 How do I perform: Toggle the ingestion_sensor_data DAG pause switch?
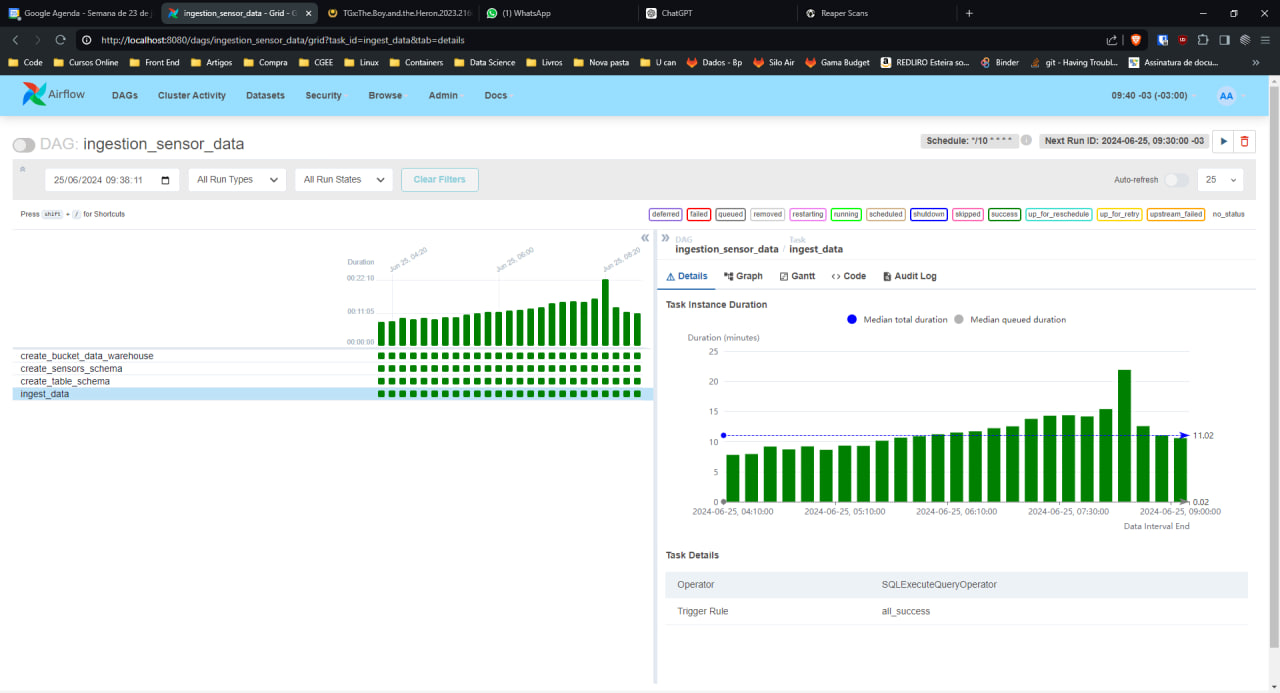24,145
